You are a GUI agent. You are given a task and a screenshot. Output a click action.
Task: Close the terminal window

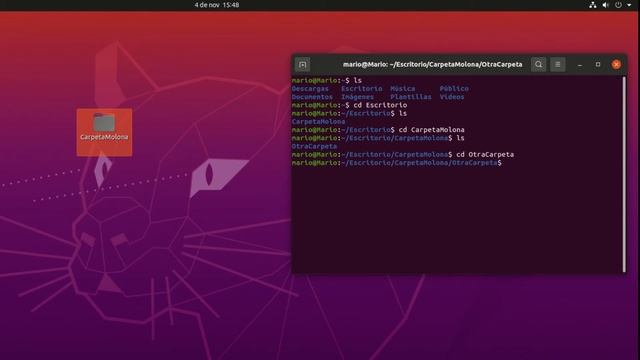[x=616, y=64]
